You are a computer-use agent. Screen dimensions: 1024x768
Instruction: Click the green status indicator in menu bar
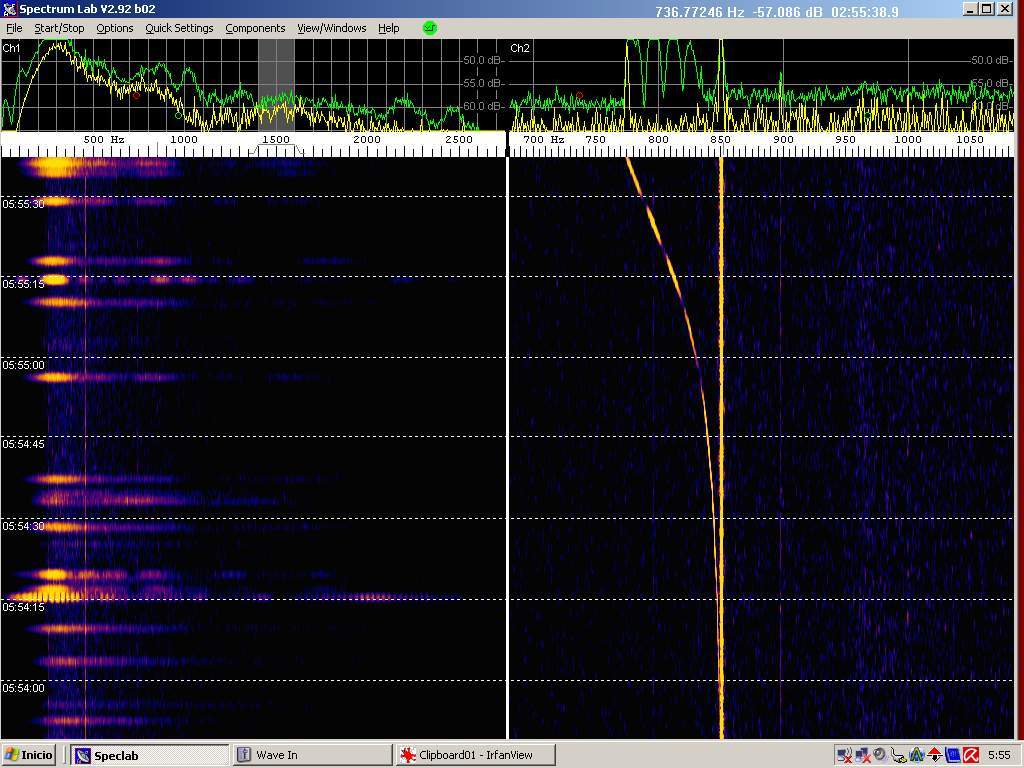pyautogui.click(x=430, y=28)
